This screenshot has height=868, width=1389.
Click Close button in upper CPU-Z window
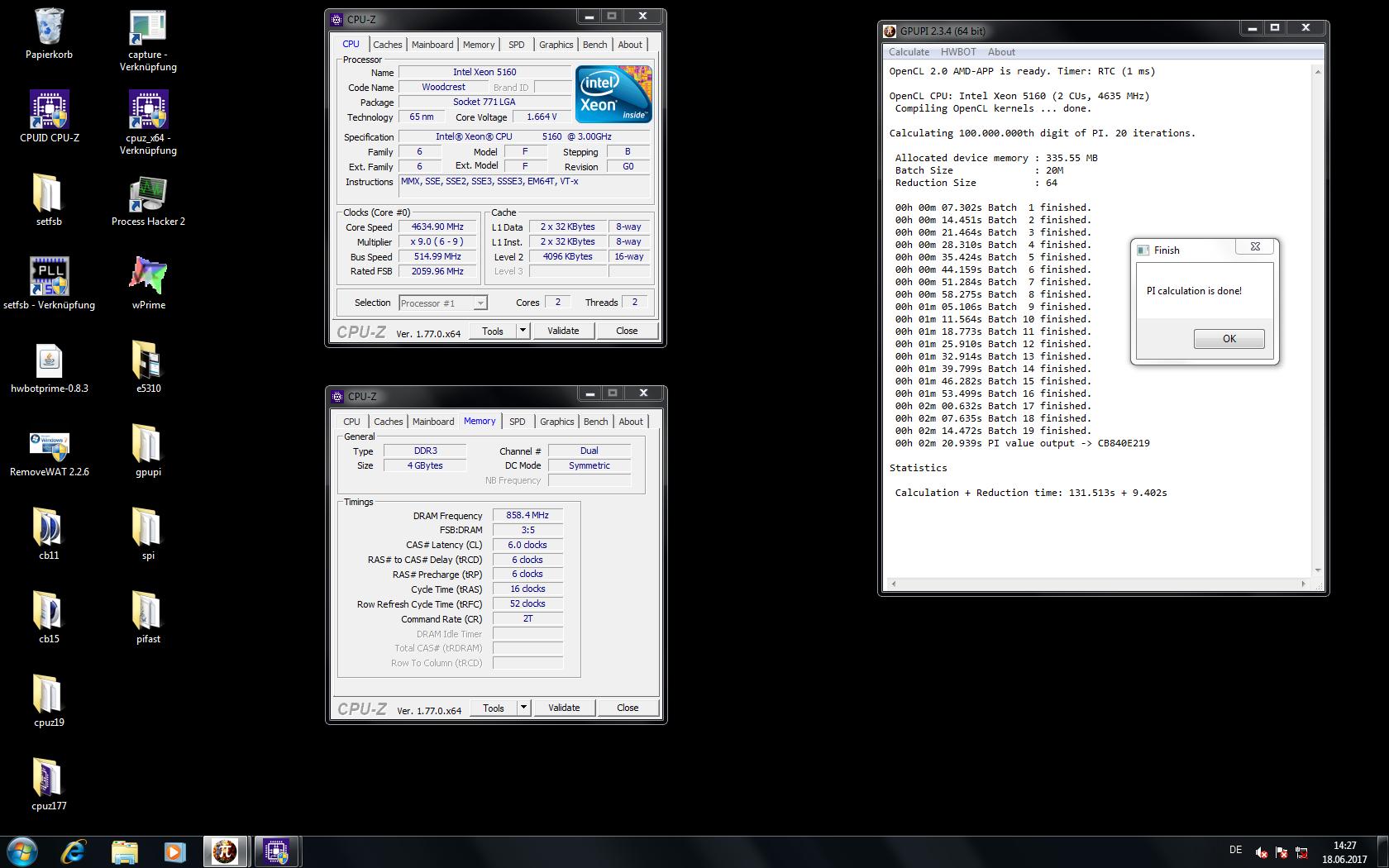pyautogui.click(x=627, y=331)
